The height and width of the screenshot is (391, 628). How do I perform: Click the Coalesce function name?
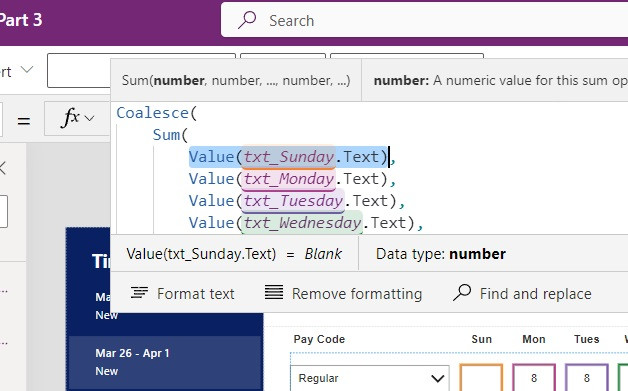pyautogui.click(x=152, y=113)
